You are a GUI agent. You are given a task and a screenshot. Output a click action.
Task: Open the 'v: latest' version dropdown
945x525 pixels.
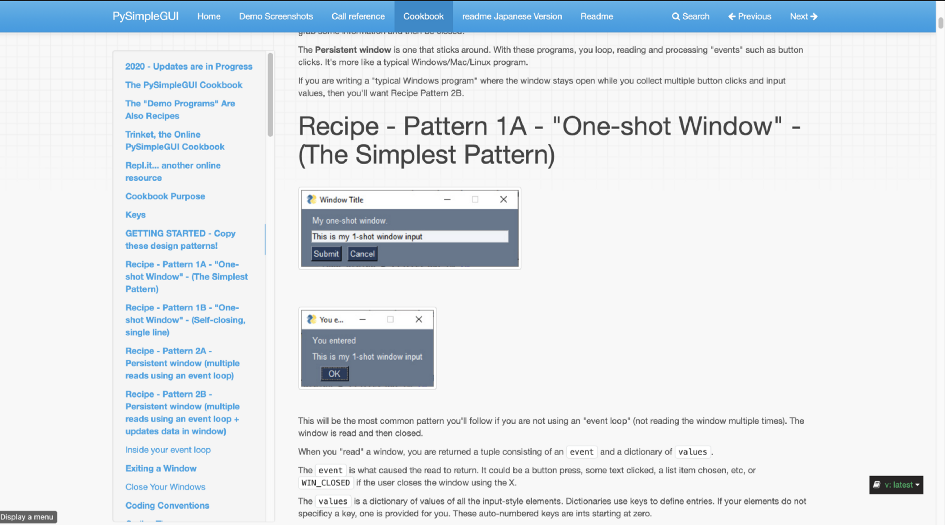[x=896, y=485]
